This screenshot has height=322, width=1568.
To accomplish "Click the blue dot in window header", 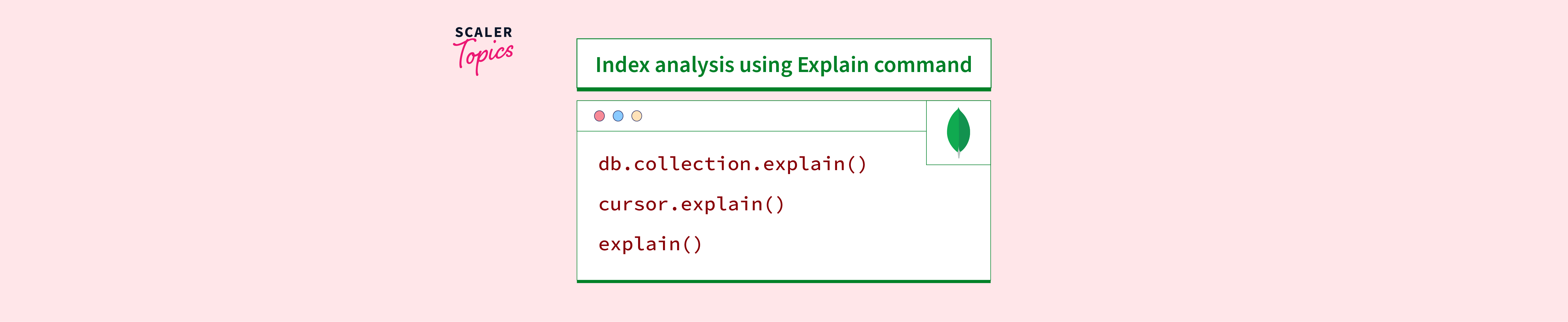I will point(618,116).
